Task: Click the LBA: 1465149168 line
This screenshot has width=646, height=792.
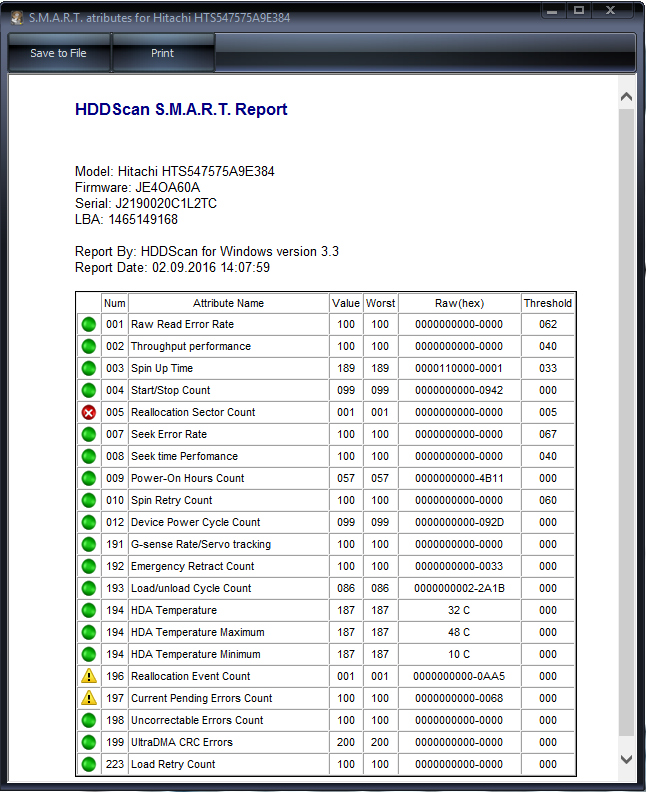Action: tap(126, 220)
